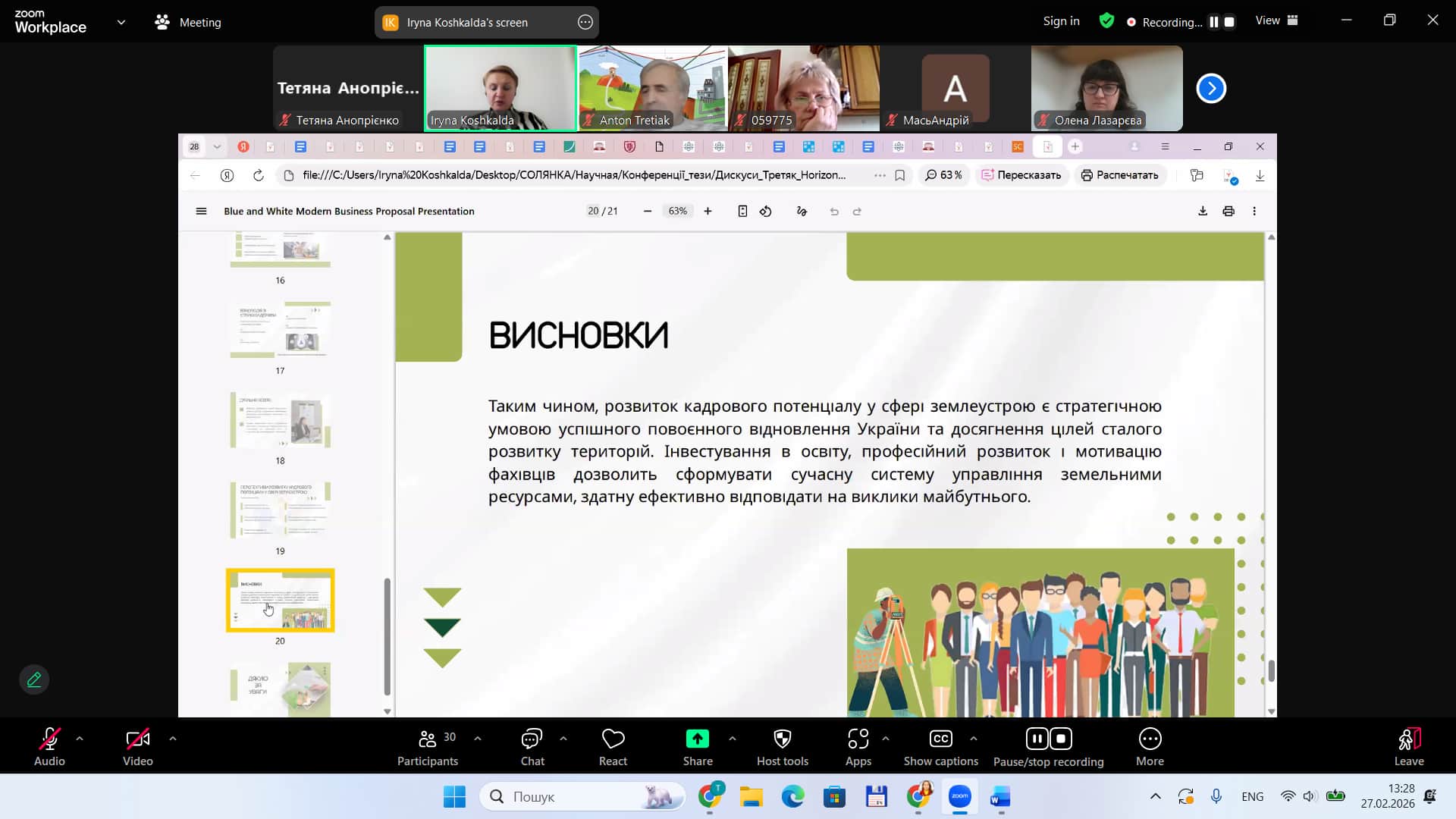
Task: Turn on the Video camera
Action: tap(137, 739)
